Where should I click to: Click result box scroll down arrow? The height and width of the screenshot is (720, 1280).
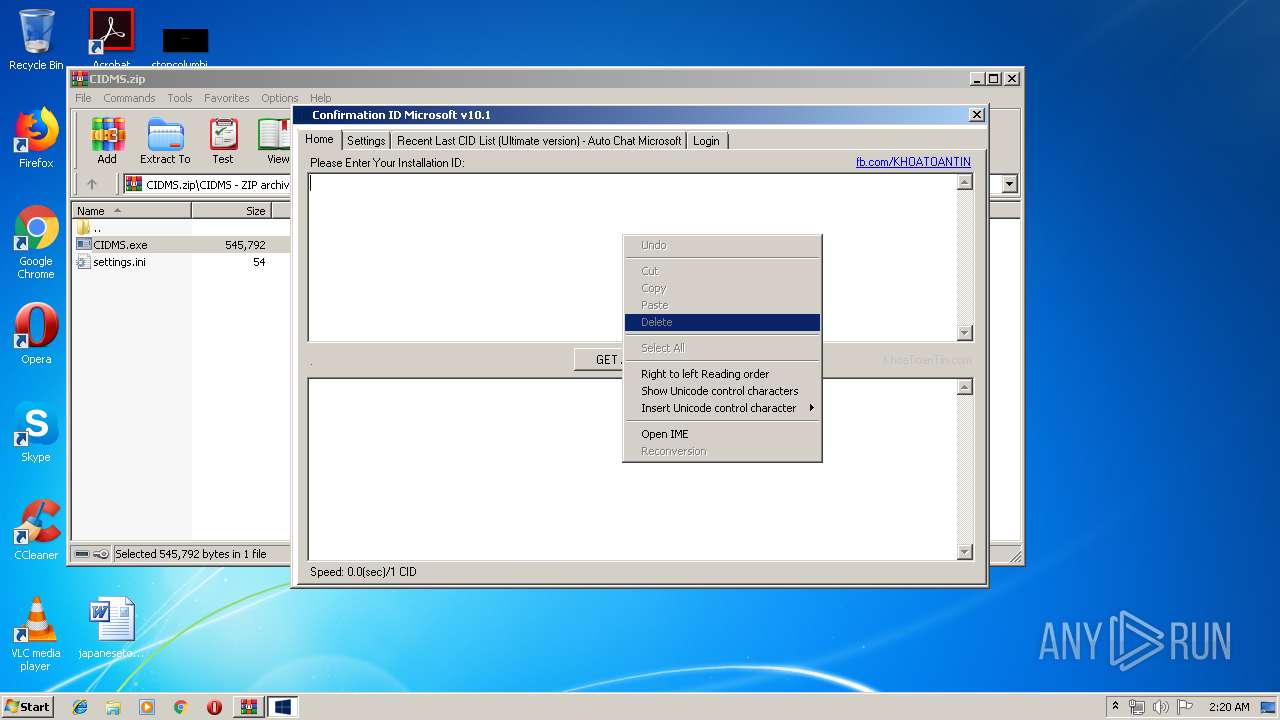965,552
